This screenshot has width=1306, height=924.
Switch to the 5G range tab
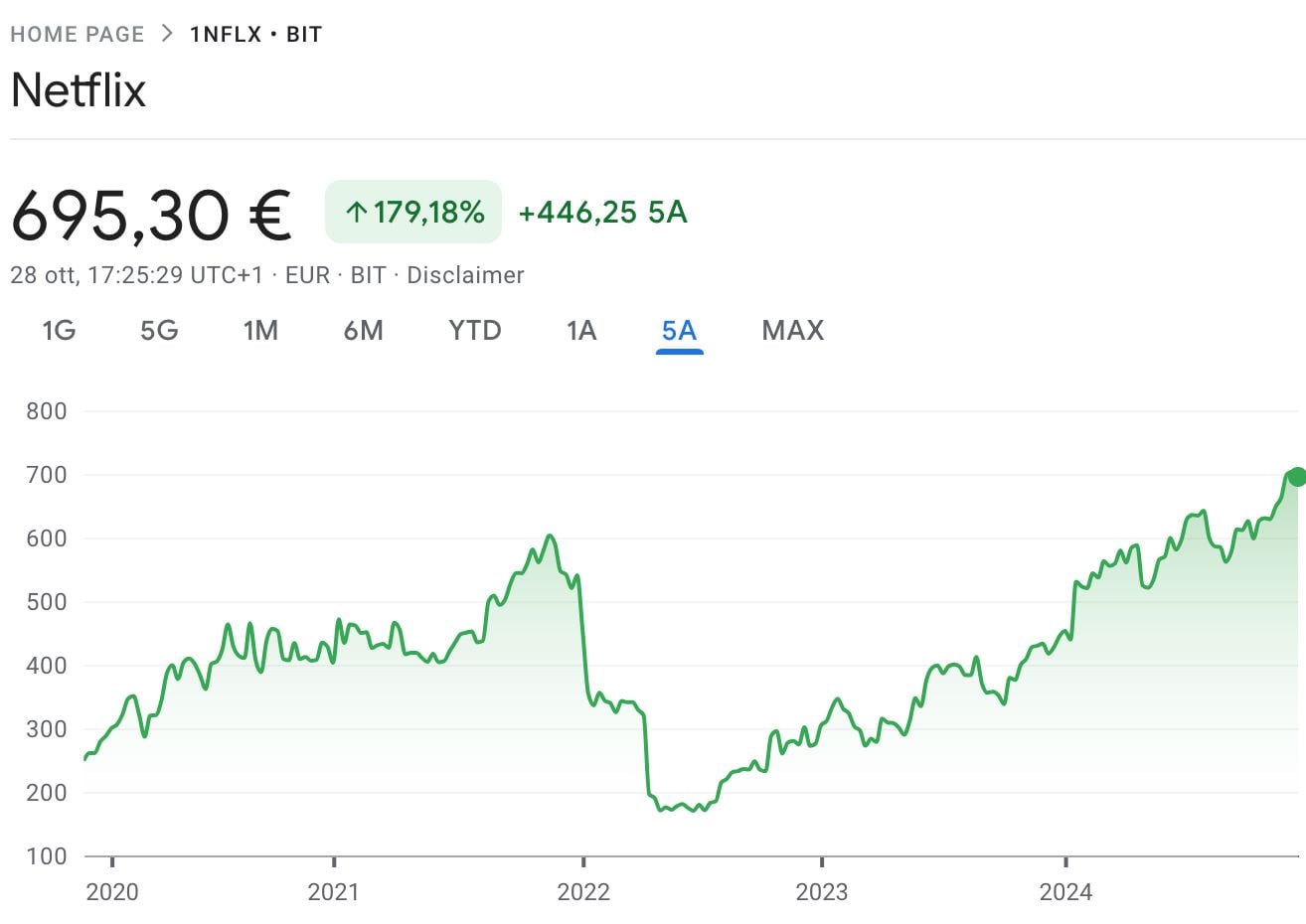pyautogui.click(x=159, y=330)
